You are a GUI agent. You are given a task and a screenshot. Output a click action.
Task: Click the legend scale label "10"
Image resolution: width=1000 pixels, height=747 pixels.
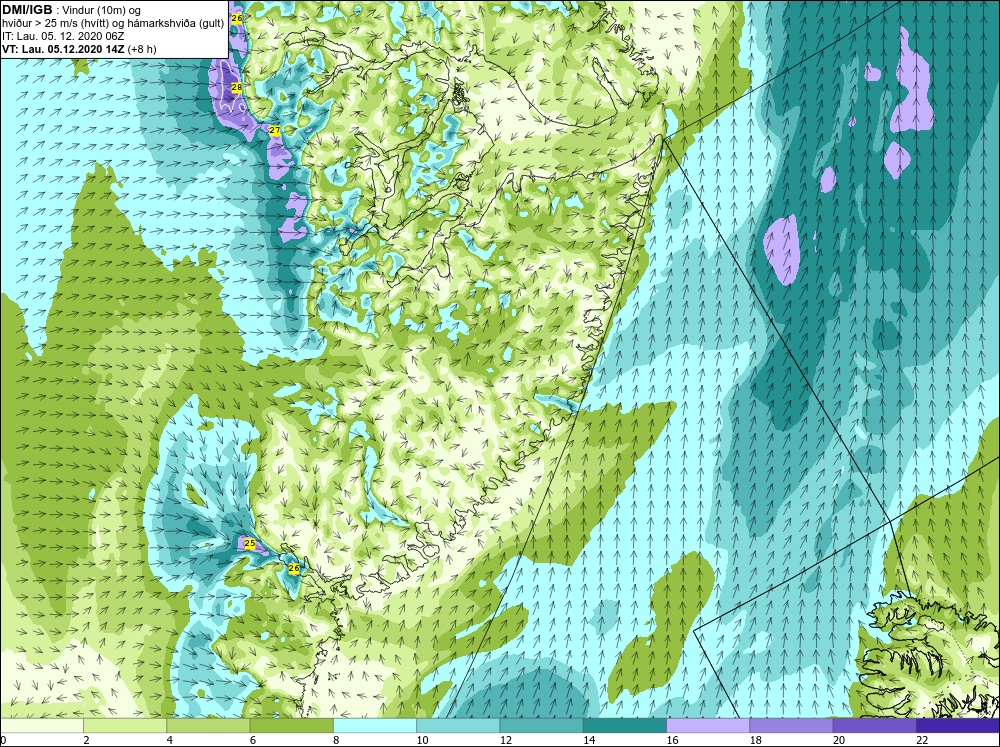tap(422, 740)
